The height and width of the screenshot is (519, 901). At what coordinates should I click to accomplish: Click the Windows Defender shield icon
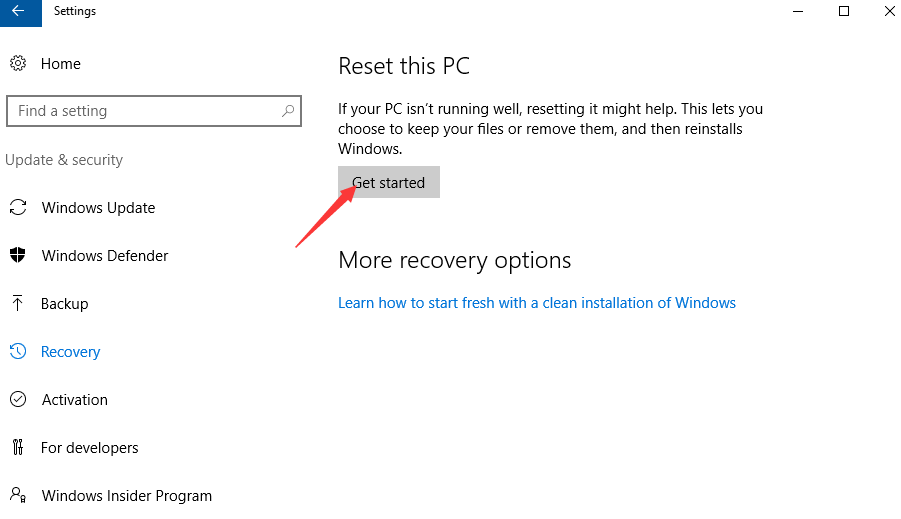18,255
